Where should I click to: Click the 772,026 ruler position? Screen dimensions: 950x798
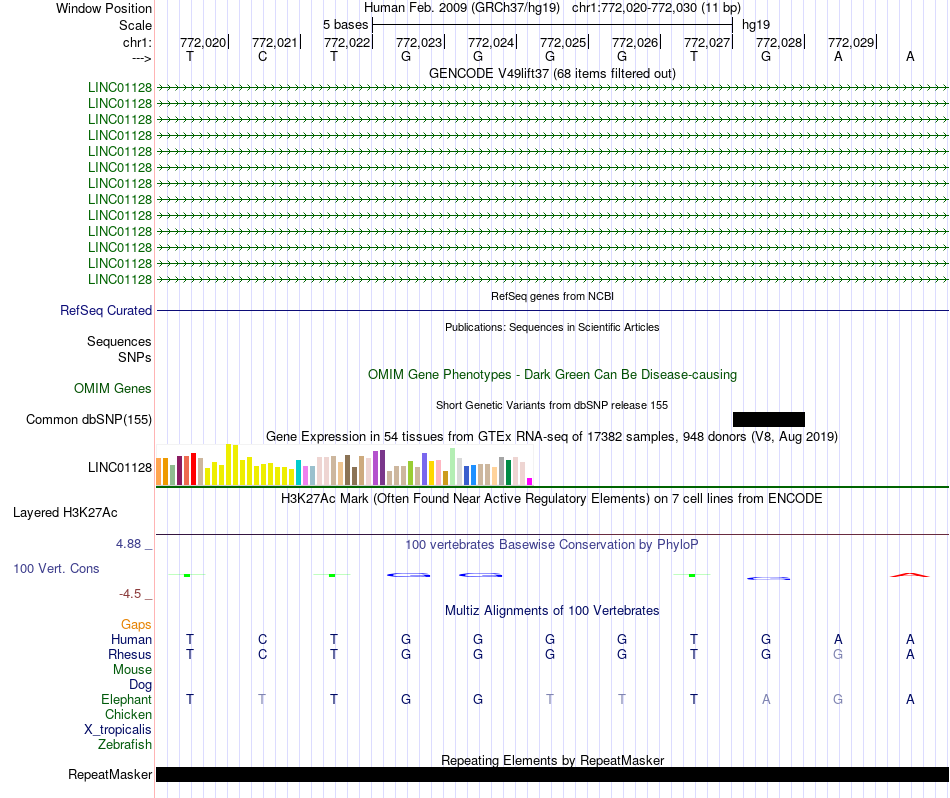click(x=635, y=42)
